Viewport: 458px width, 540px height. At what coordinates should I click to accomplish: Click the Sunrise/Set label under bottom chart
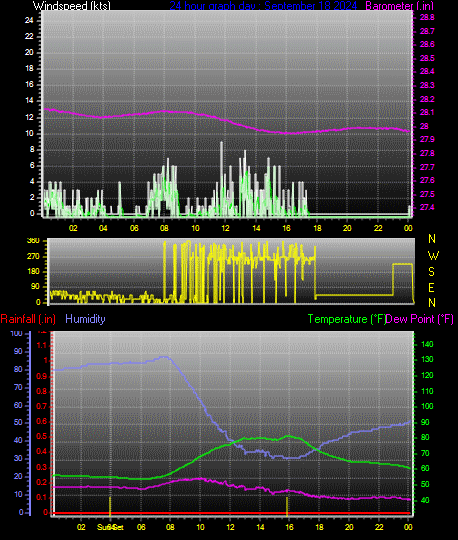tap(110, 527)
